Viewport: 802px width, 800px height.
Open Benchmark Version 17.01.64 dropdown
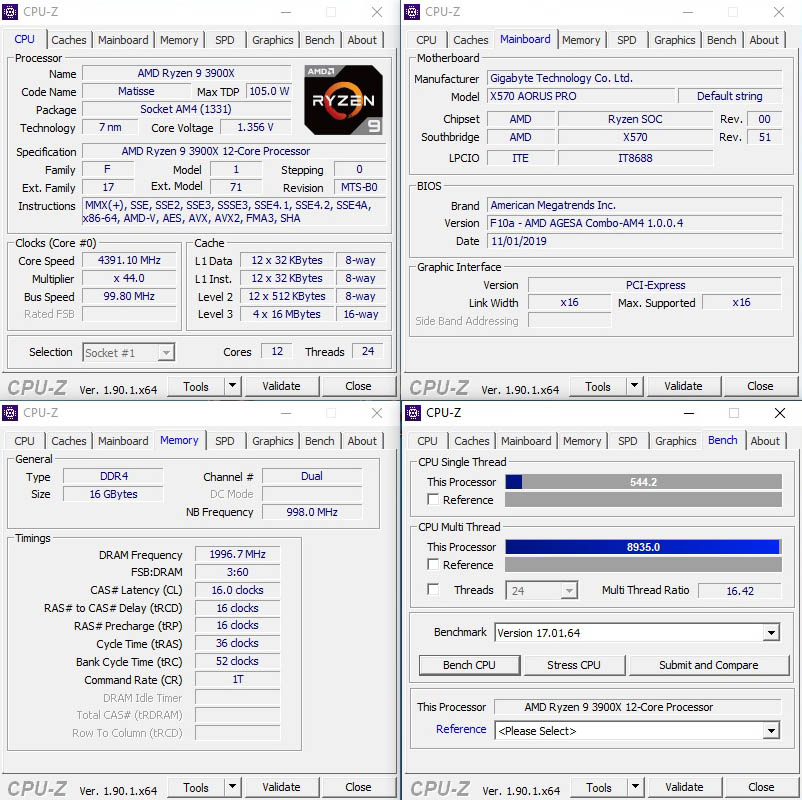771,633
